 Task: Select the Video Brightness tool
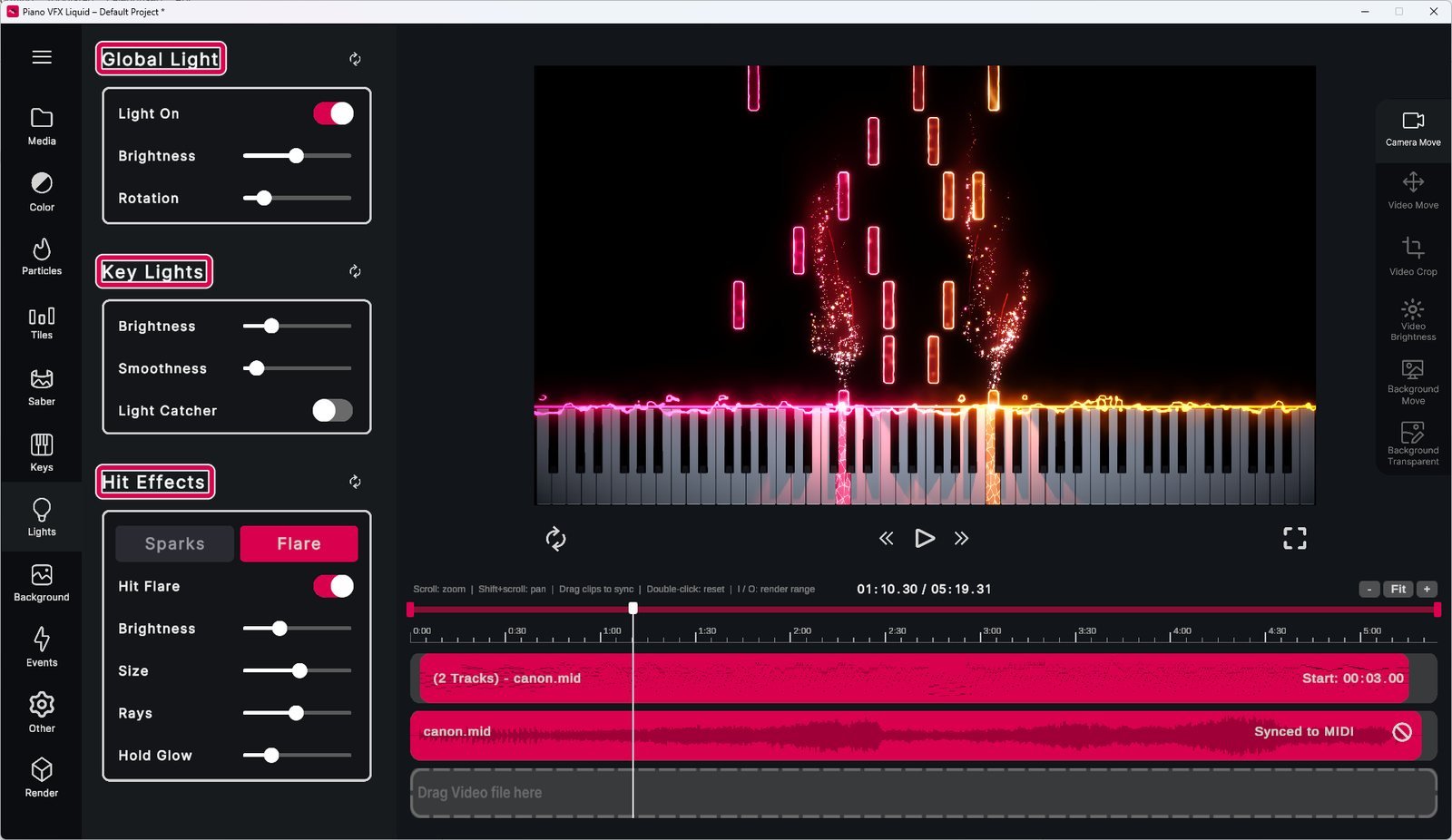coord(1413,319)
